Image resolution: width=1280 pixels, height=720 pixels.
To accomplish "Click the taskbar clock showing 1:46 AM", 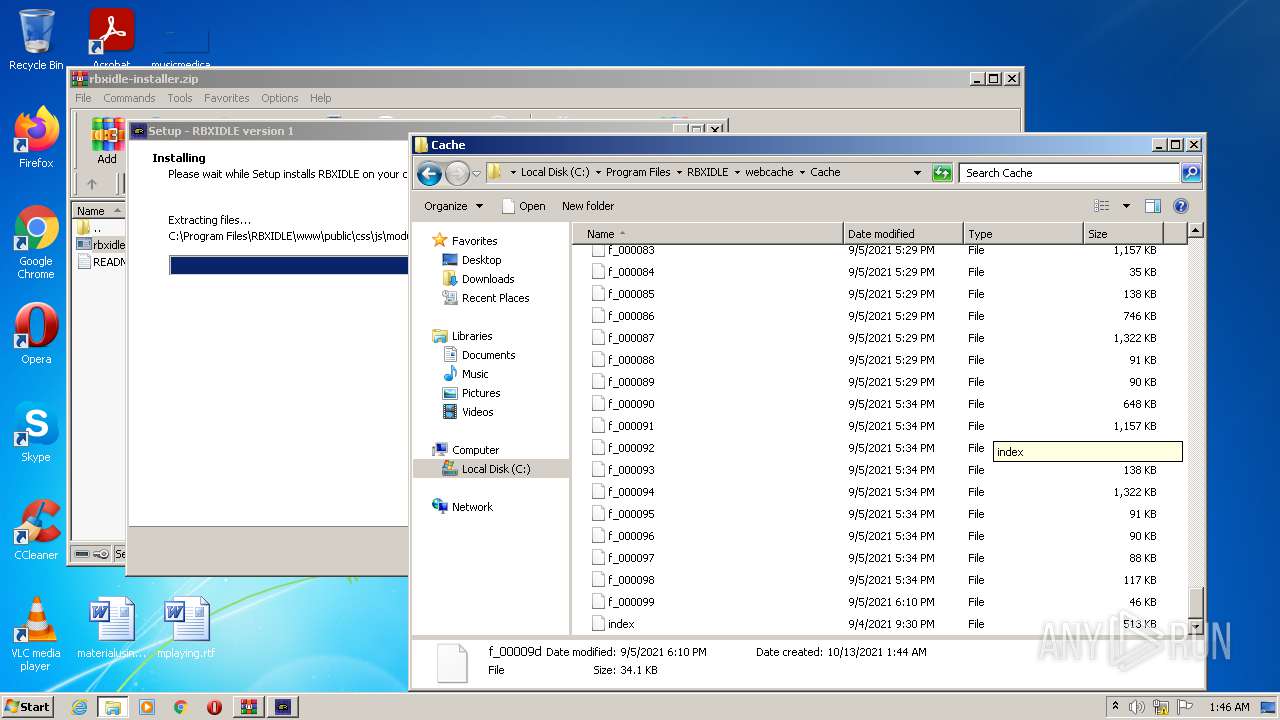I will 1229,707.
